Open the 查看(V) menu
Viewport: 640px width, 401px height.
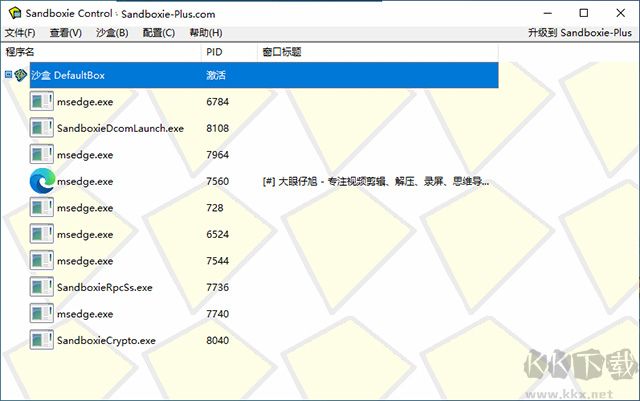[65, 33]
